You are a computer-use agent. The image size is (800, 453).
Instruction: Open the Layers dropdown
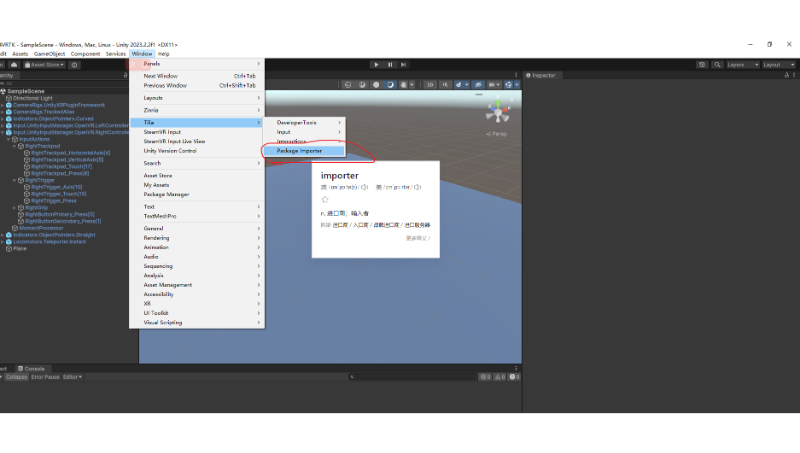click(x=742, y=65)
